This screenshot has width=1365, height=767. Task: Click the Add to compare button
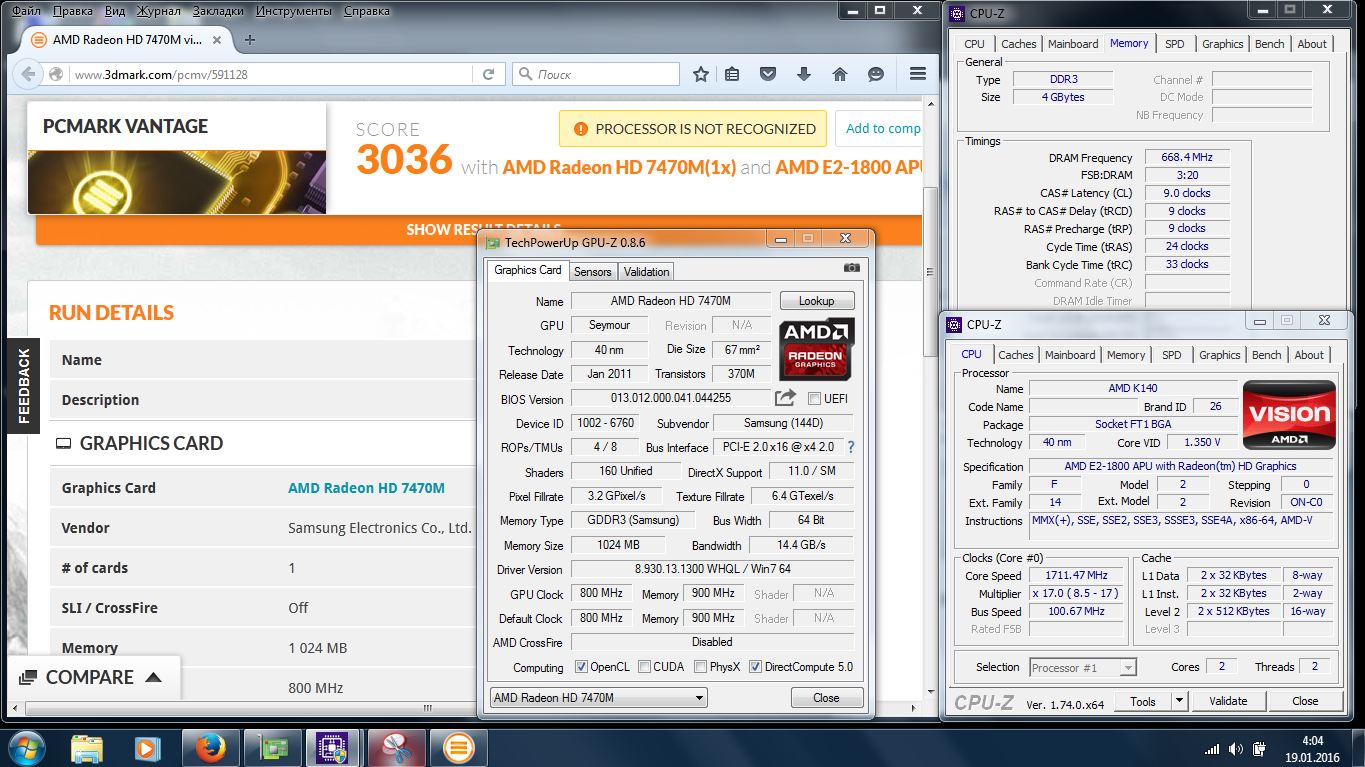pos(880,128)
